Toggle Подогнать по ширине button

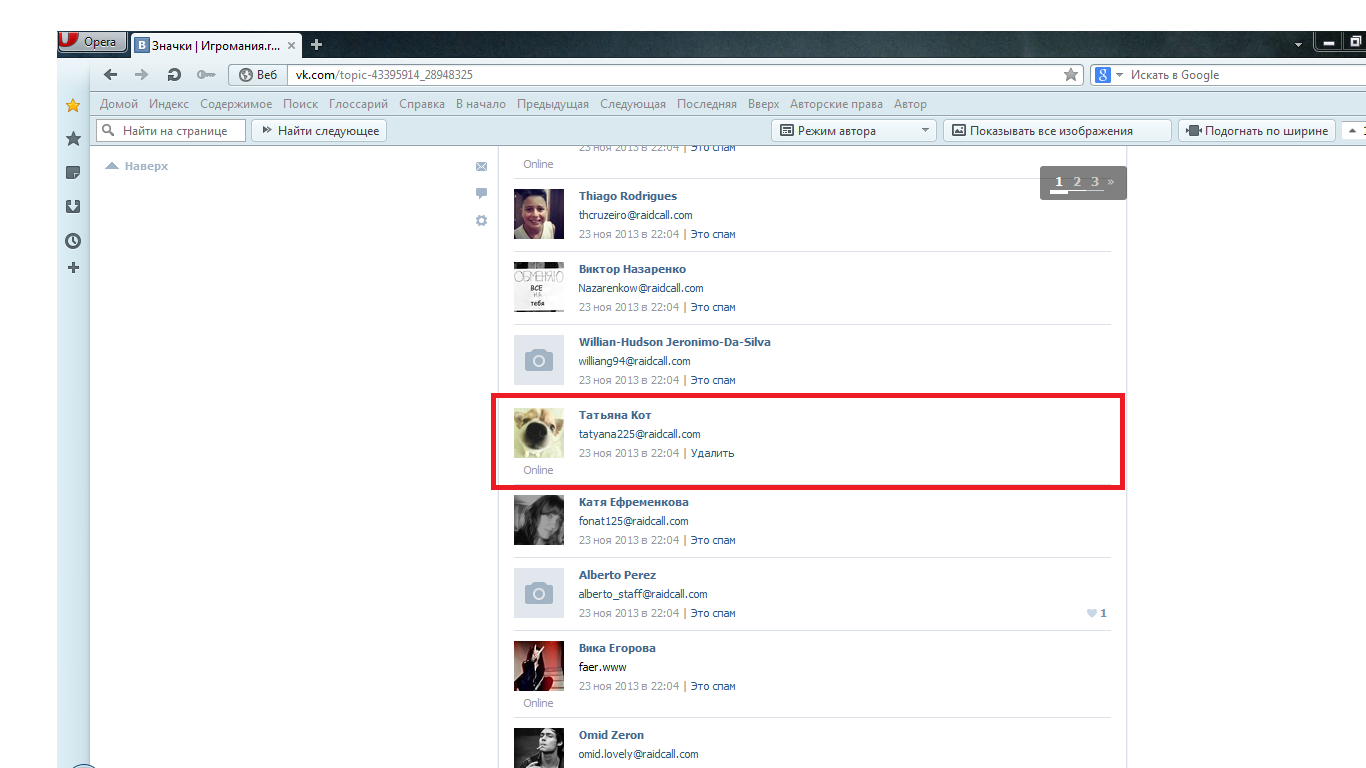tap(1257, 131)
